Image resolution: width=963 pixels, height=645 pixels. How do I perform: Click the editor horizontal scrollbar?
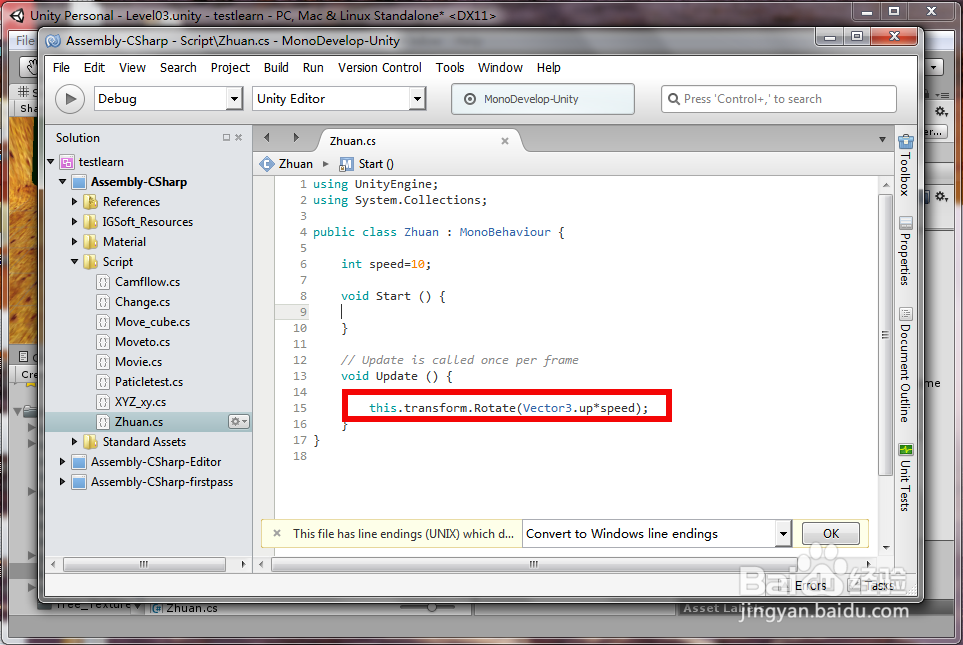pos(534,564)
